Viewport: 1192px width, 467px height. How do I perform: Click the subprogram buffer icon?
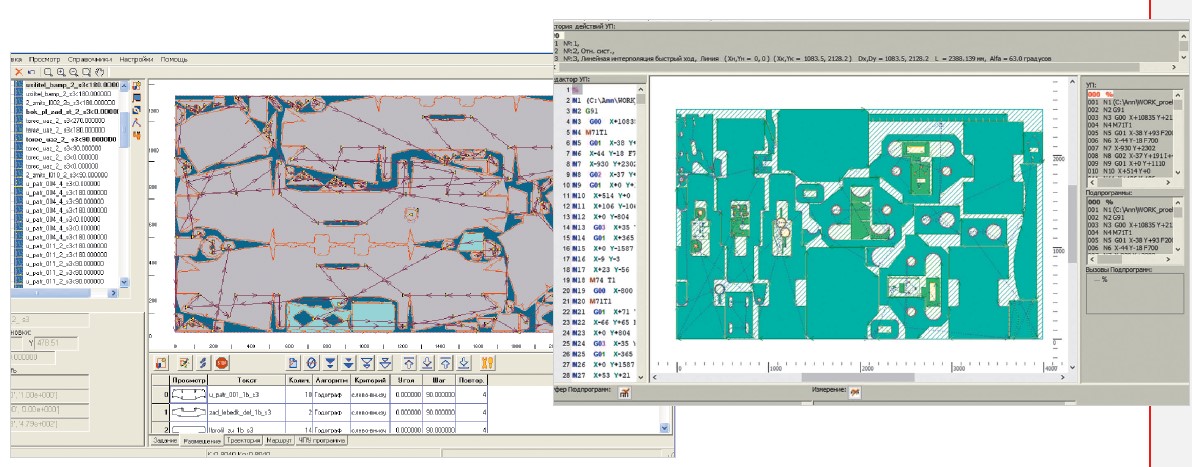pyautogui.click(x=626, y=393)
